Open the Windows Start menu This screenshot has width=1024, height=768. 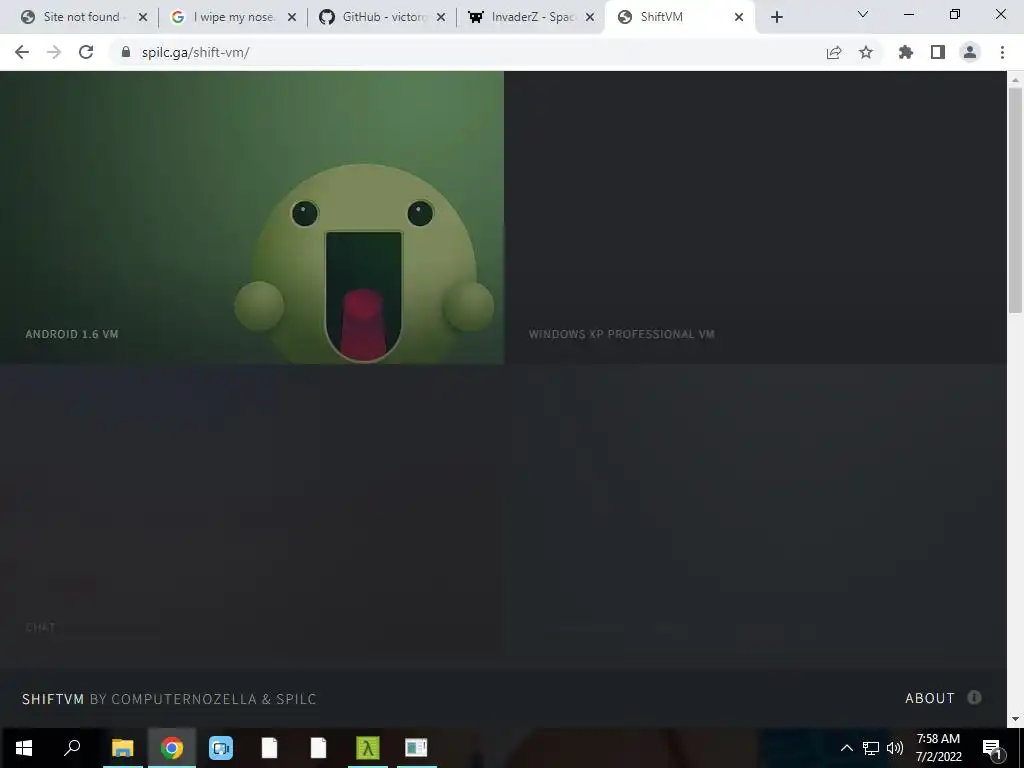point(24,748)
